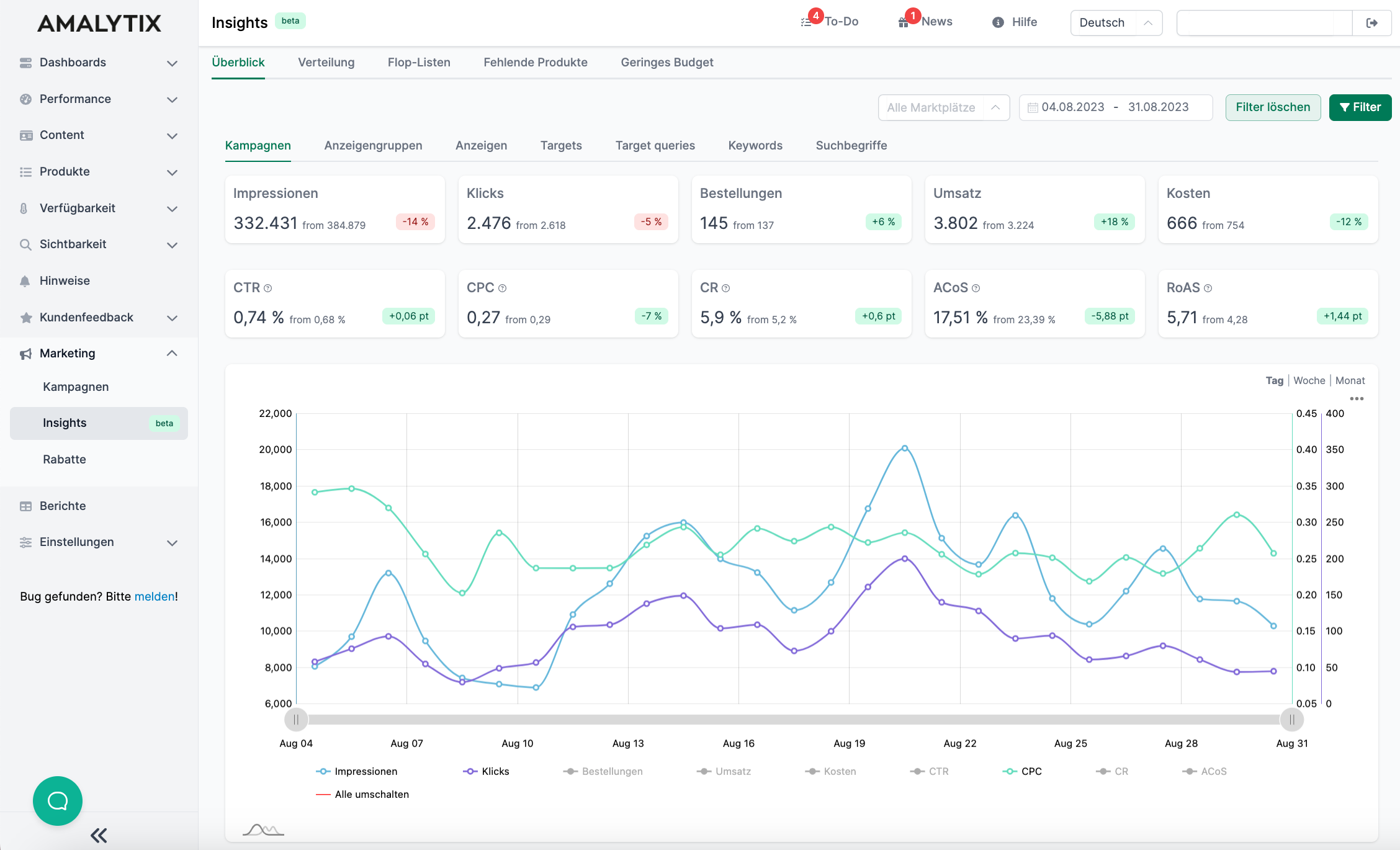Click the Sichtbarkeit magnifier icon
Image resolution: width=1400 pixels, height=850 pixels.
click(25, 244)
